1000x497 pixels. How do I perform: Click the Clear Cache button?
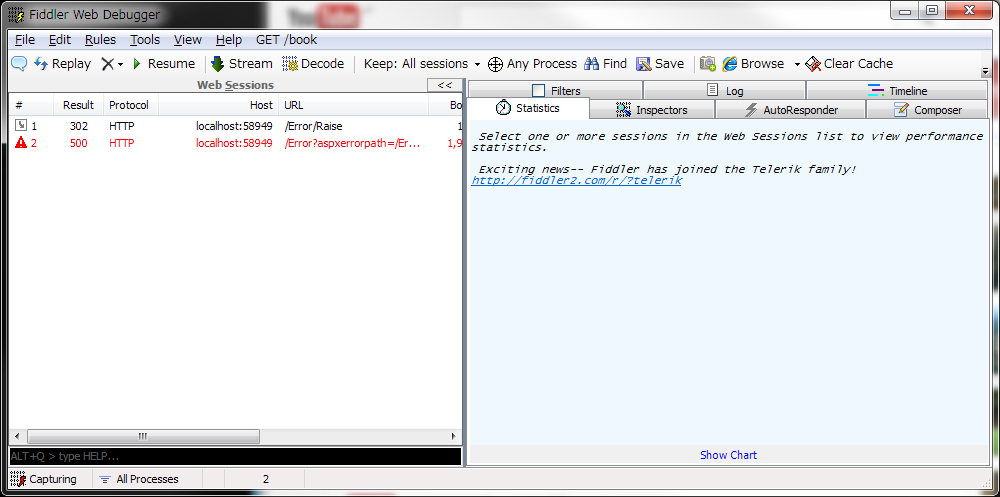[849, 64]
